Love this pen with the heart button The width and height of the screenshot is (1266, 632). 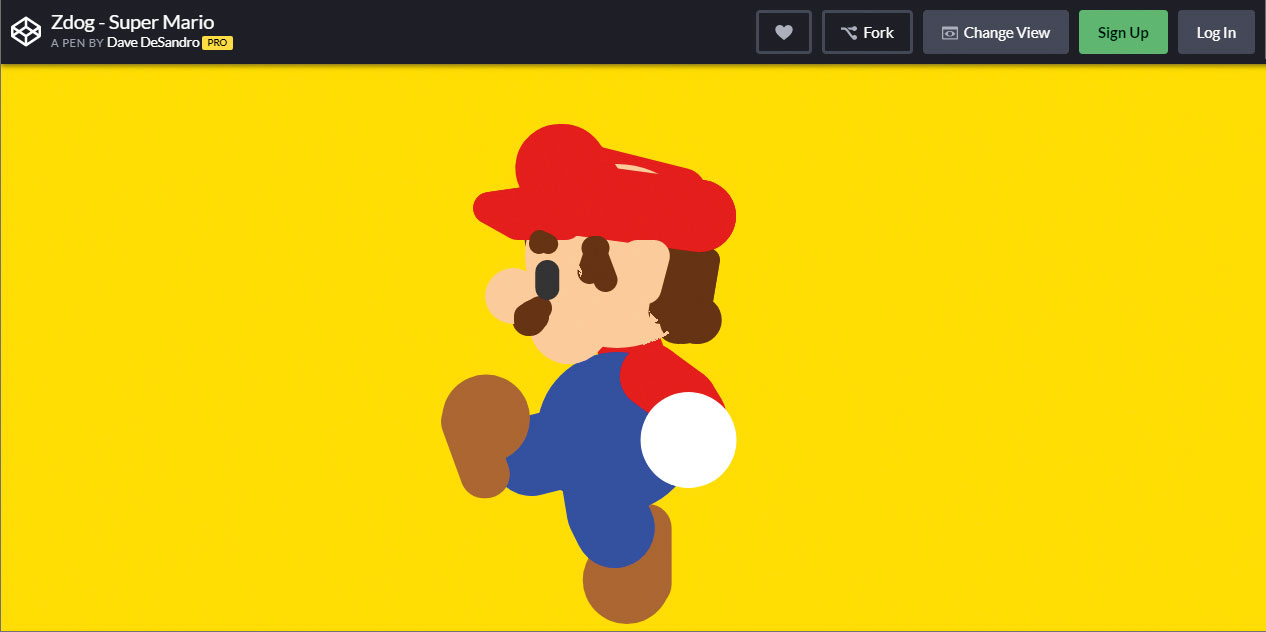click(x=784, y=32)
